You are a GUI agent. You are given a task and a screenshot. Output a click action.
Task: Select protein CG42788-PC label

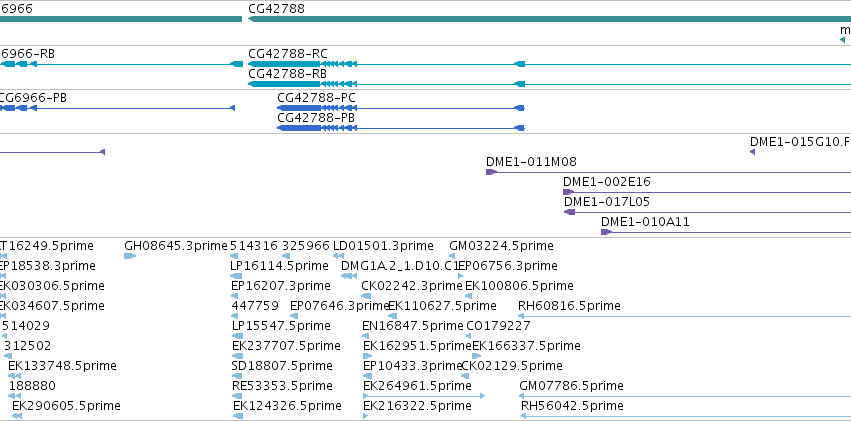pos(316,98)
